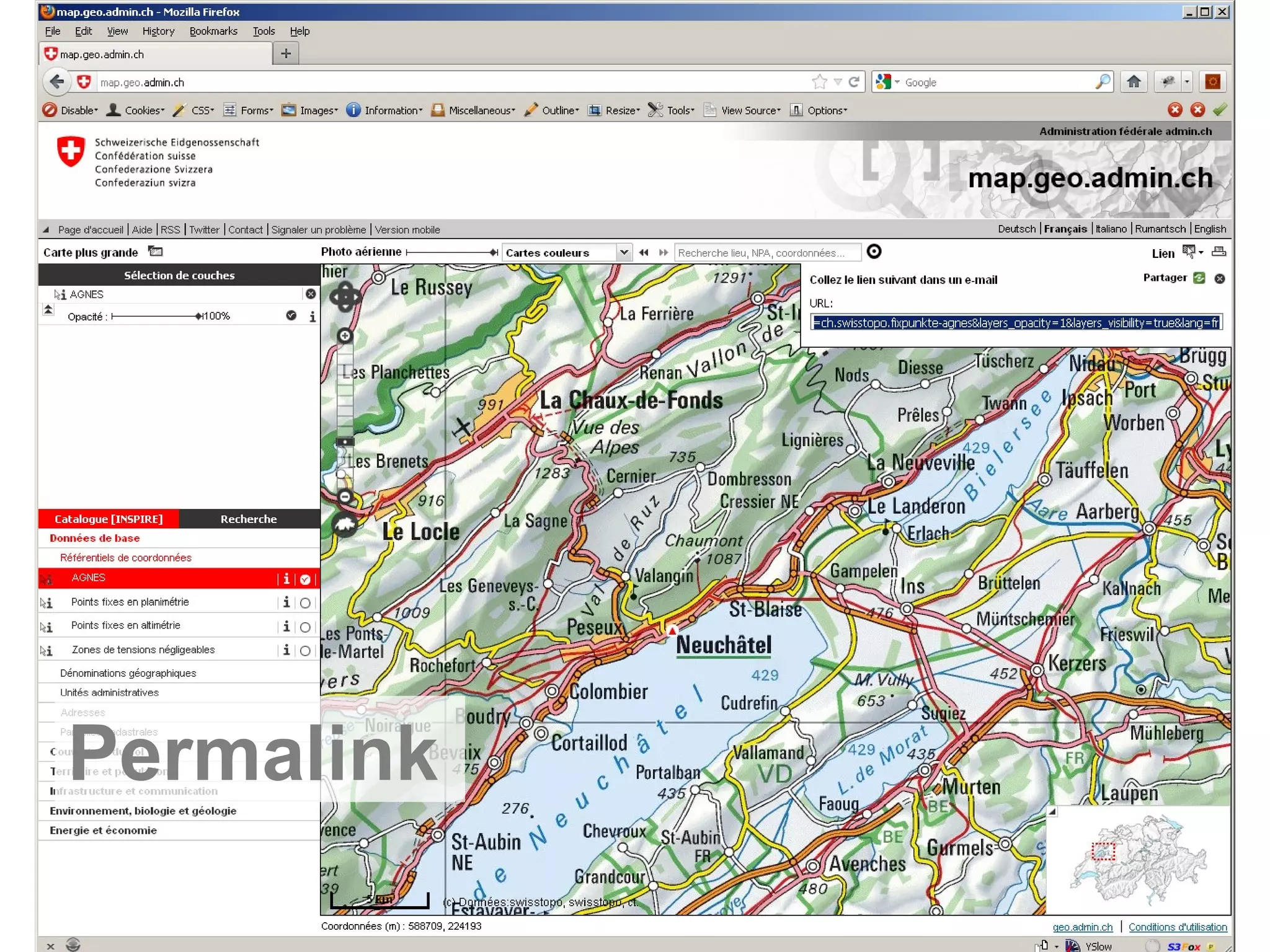Viewport: 1270px width, 952px height.
Task: Click the browser Back arrow button
Action: (x=57, y=82)
